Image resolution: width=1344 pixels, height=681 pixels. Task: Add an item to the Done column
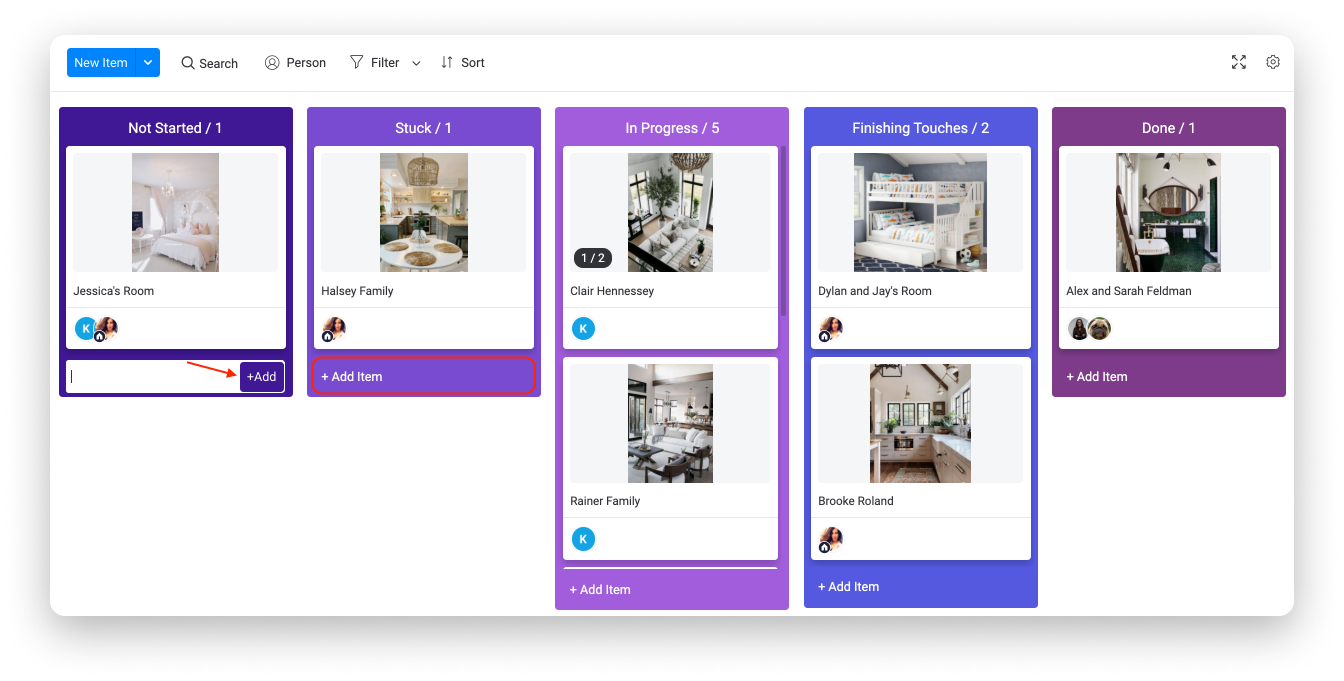1096,377
